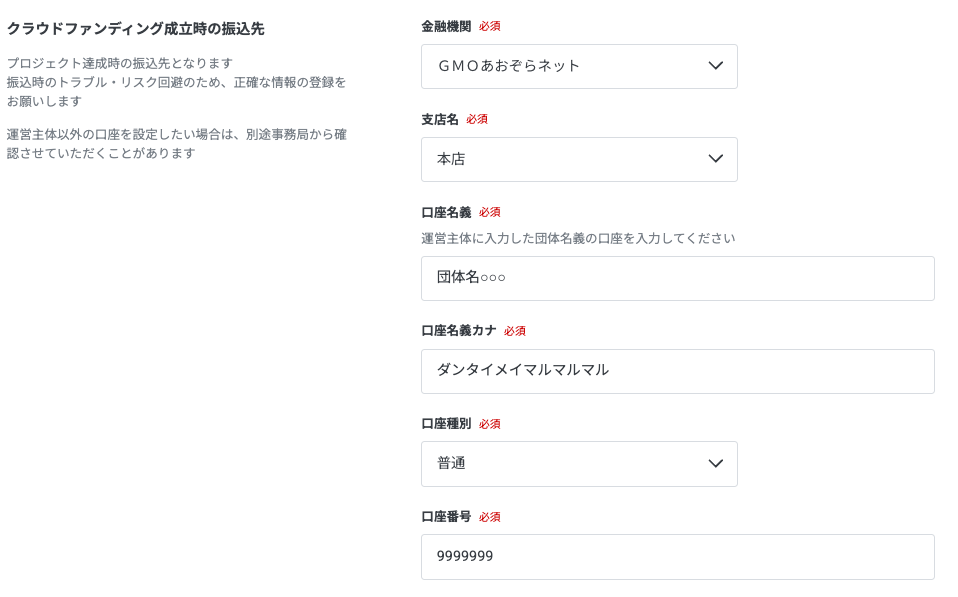The image size is (958, 597).
Task: Click the 口座名義 field label
Action: tap(446, 212)
